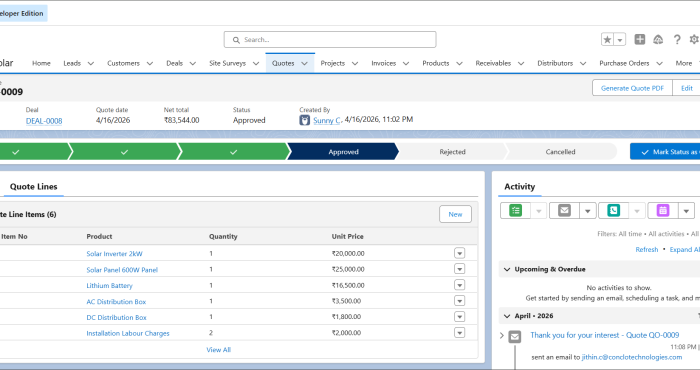The height and width of the screenshot is (370, 700).
Task: Open the jithin.c@conclotechnologies.com email link
Action: 632,357
